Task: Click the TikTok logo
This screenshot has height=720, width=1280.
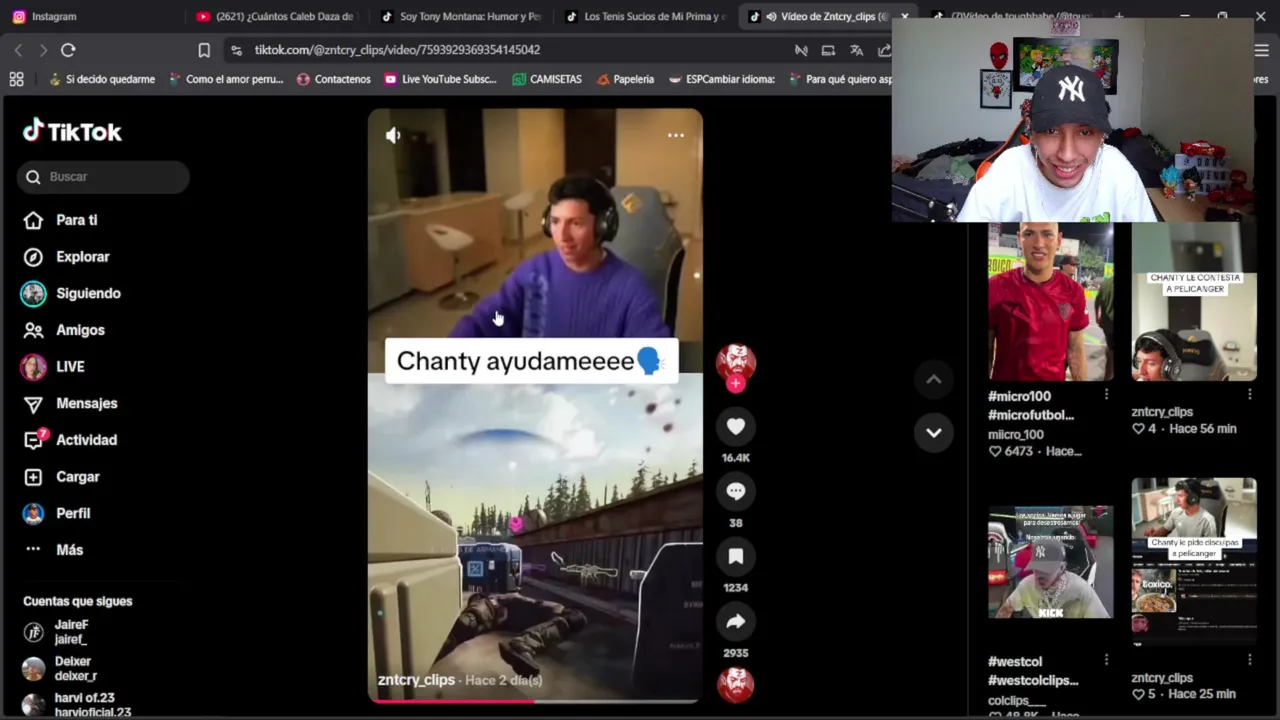Action: click(x=72, y=131)
